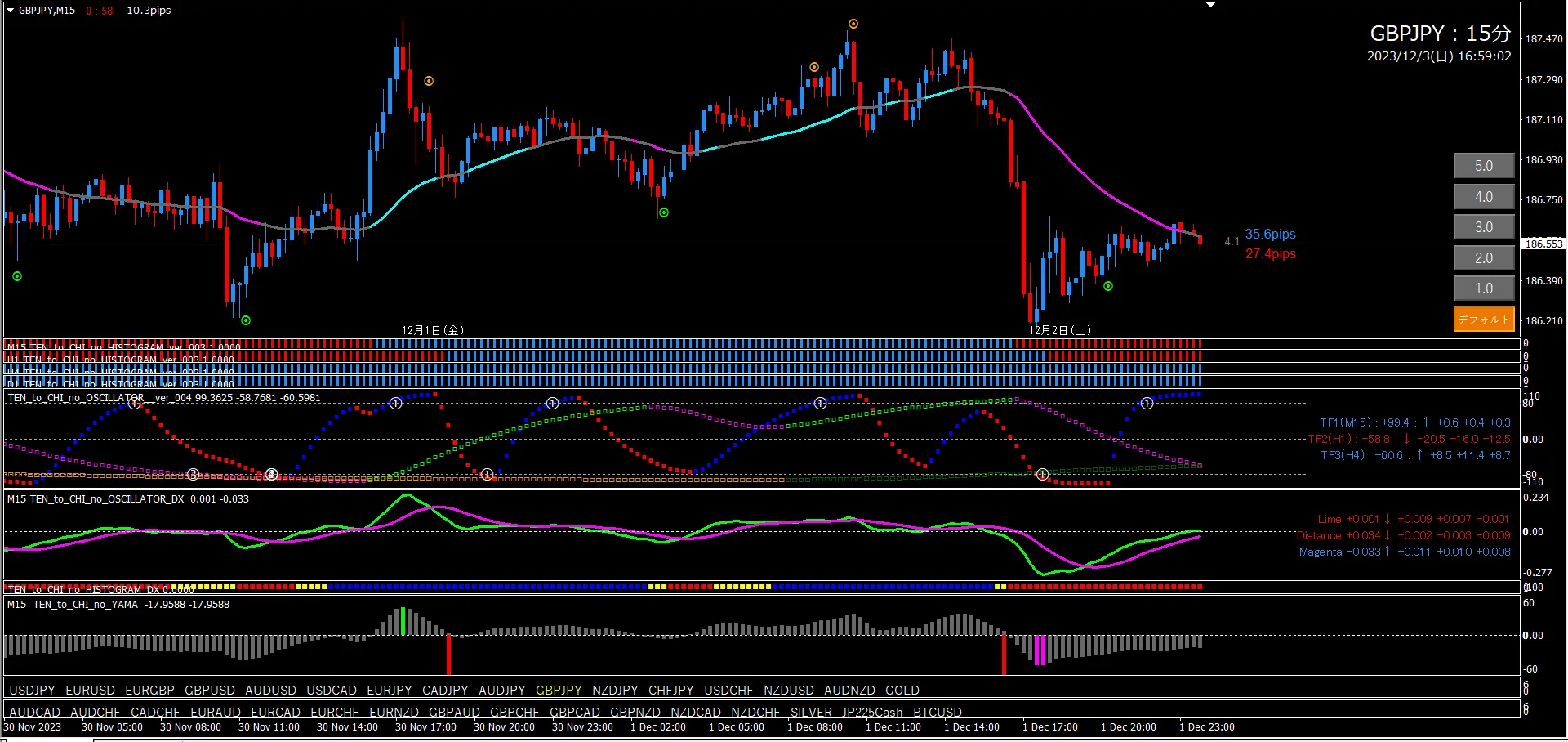Select the Magenta value readout row

pos(1405,552)
